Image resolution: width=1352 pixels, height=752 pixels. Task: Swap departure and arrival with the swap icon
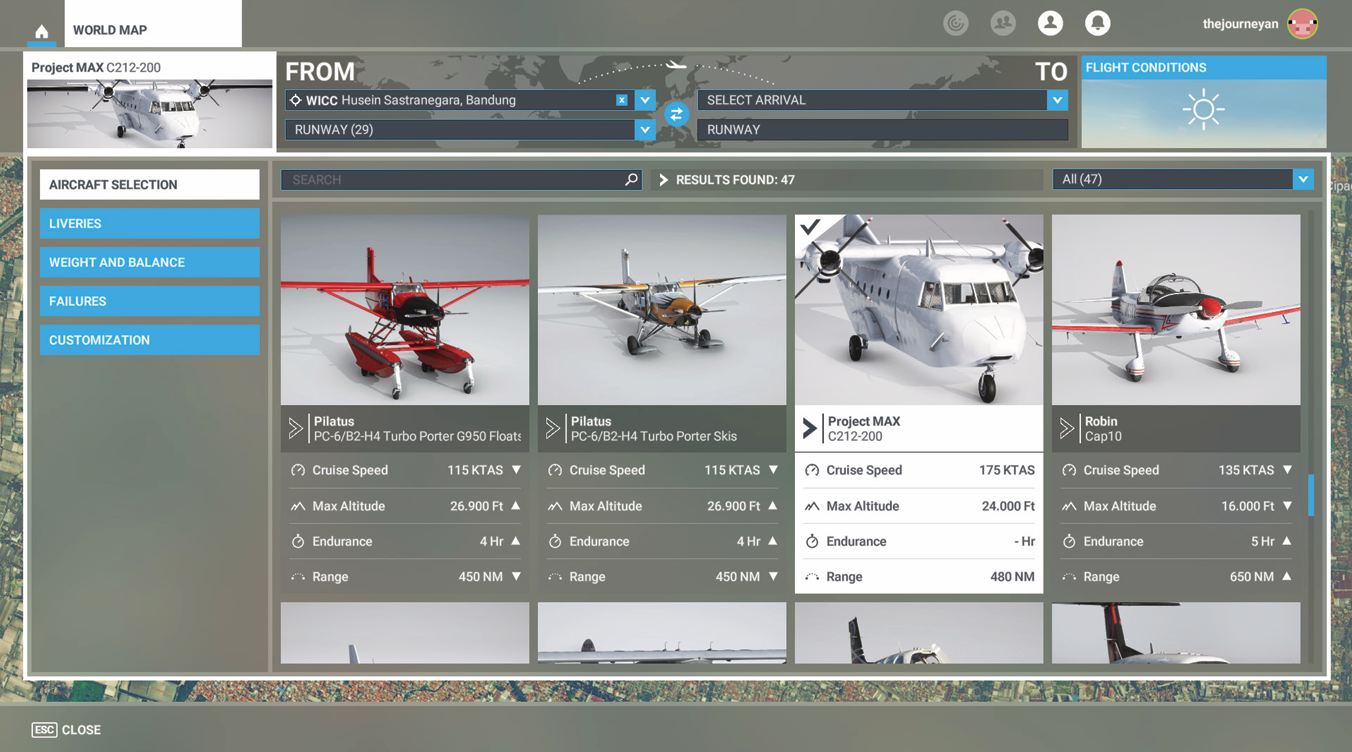(677, 114)
